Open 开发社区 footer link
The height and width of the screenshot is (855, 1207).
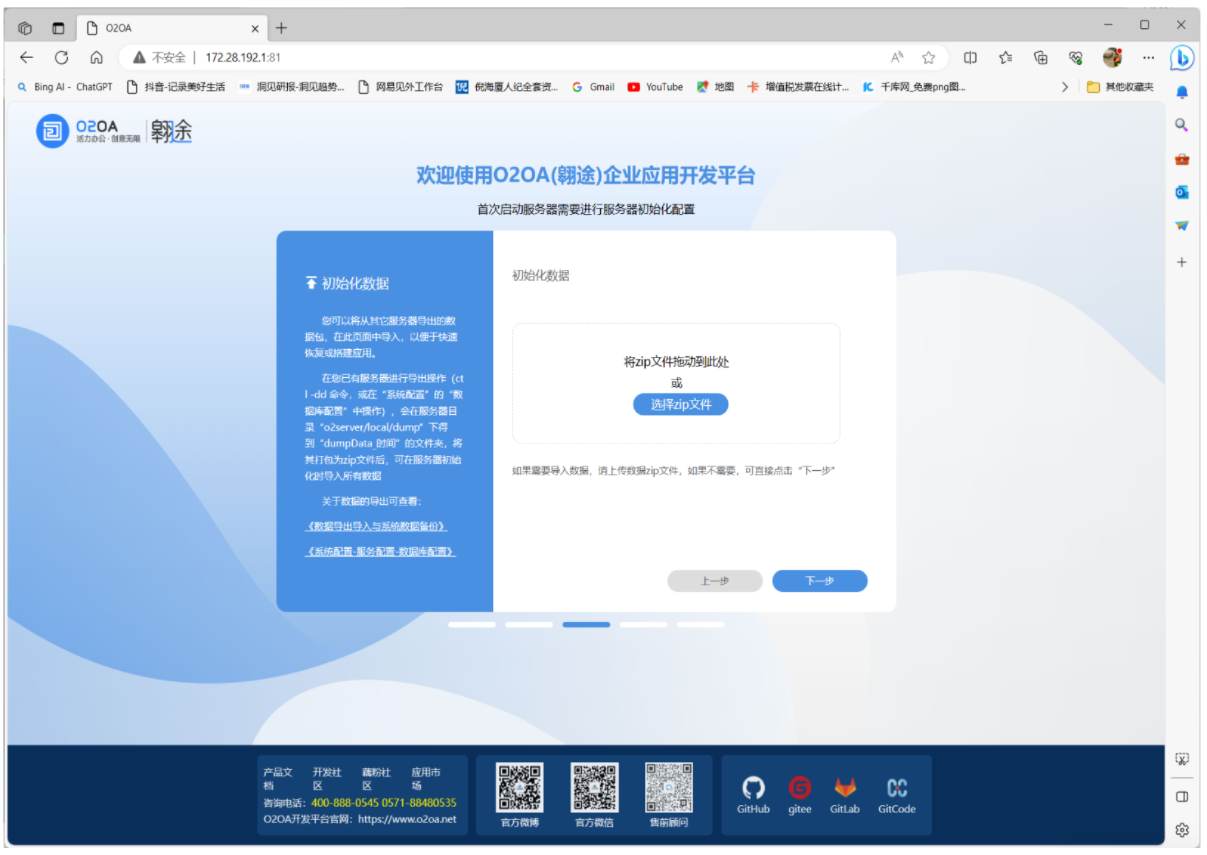click(x=327, y=779)
